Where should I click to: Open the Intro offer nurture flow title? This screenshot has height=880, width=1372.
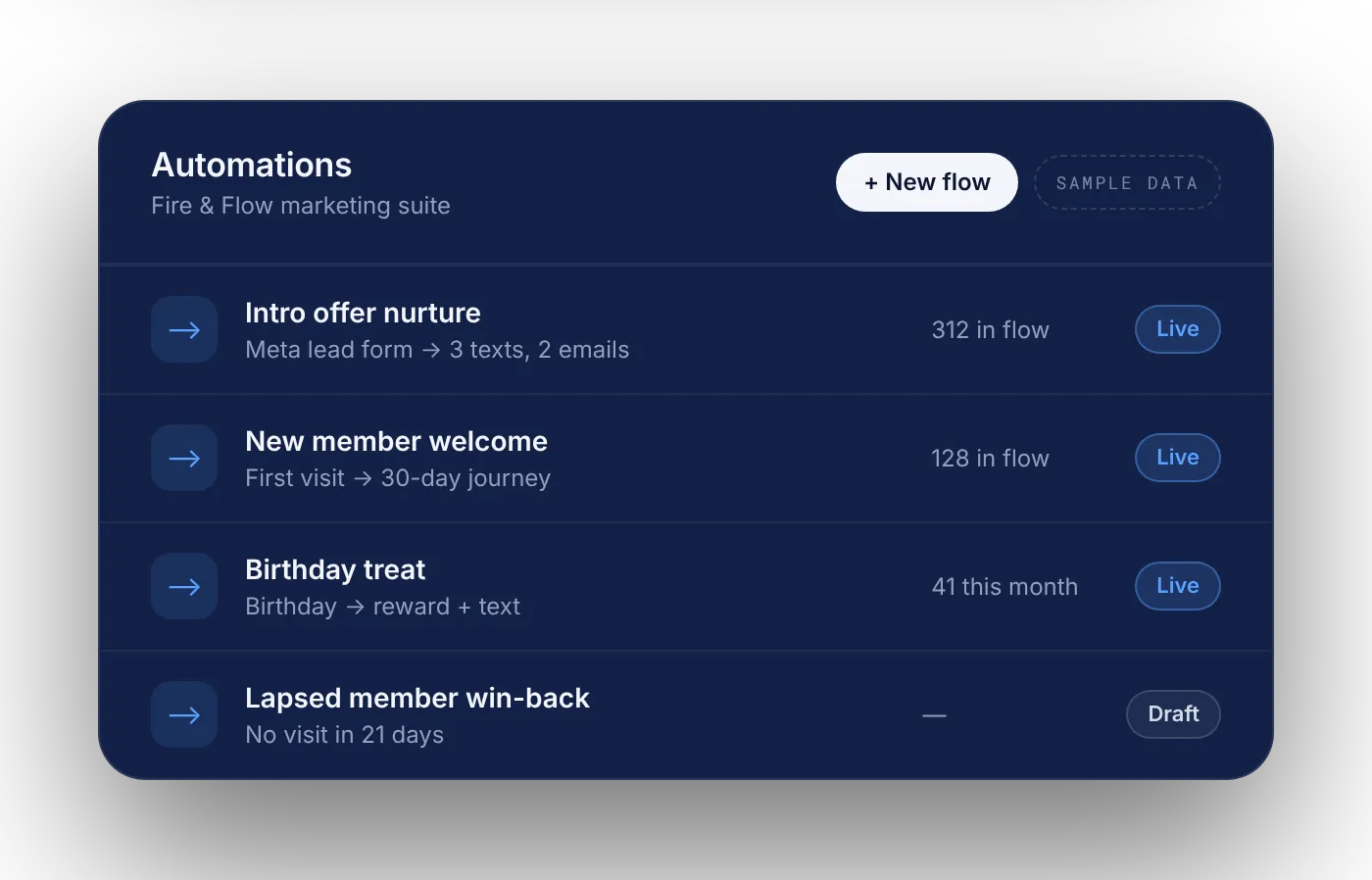point(363,313)
